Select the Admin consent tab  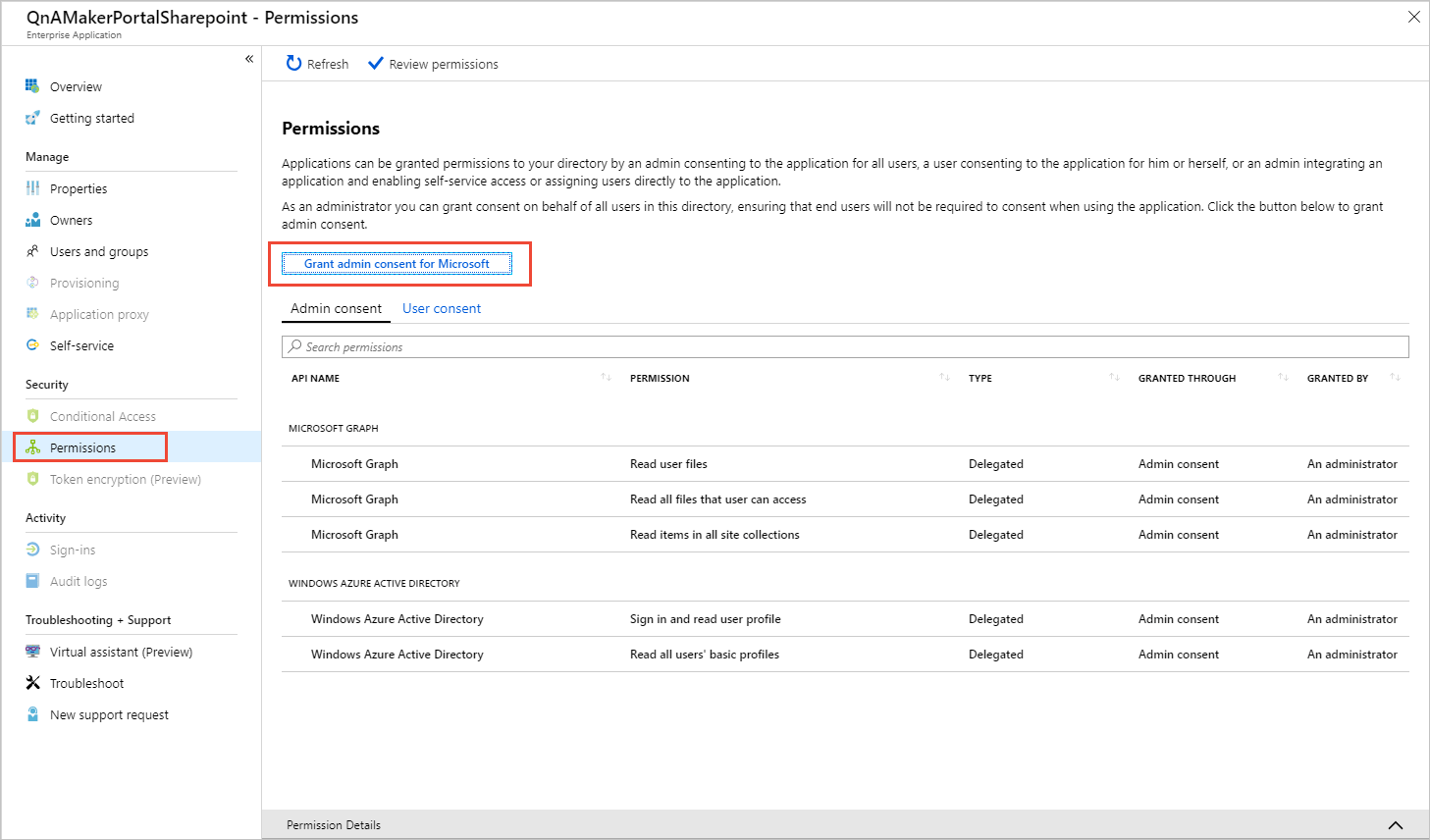pyautogui.click(x=335, y=308)
